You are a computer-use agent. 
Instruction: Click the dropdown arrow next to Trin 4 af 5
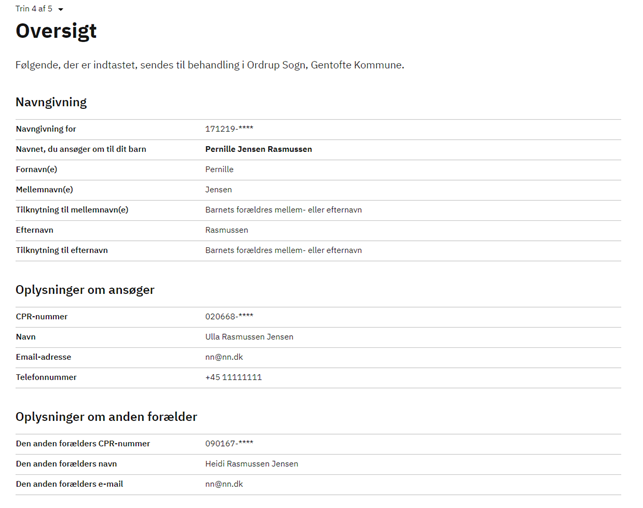[x=61, y=9]
